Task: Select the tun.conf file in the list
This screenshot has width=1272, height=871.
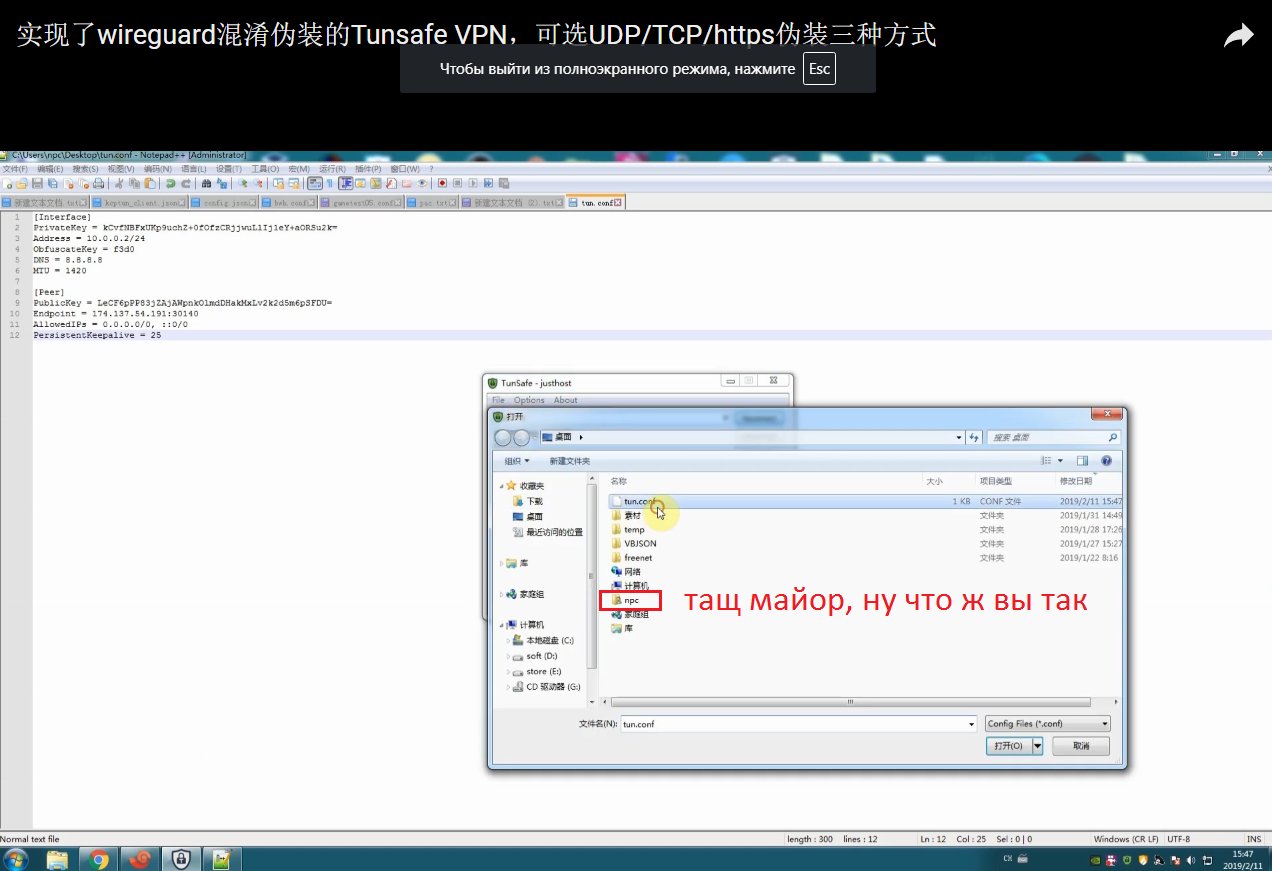Action: 865,501
